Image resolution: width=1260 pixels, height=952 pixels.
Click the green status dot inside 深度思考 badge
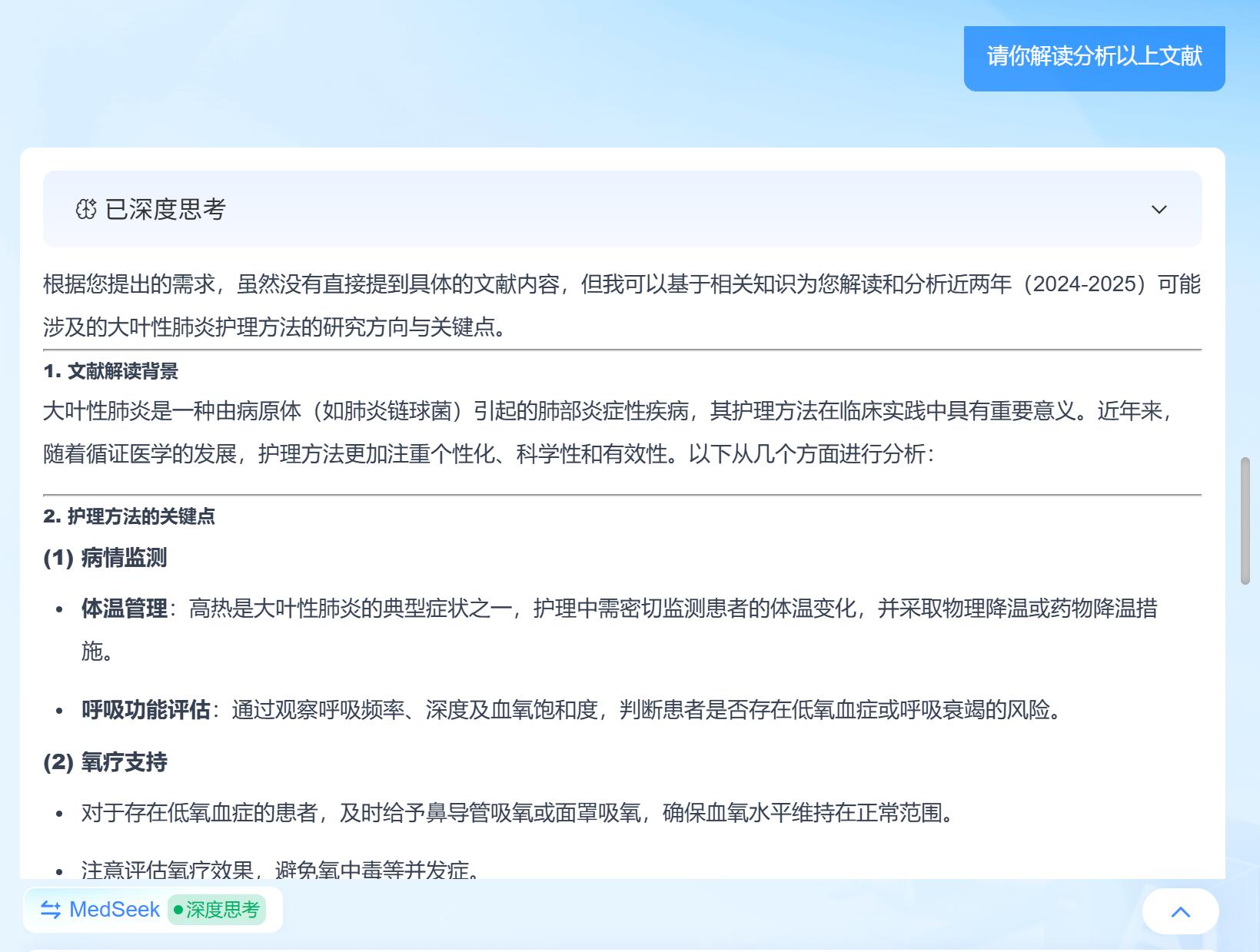[x=178, y=909]
